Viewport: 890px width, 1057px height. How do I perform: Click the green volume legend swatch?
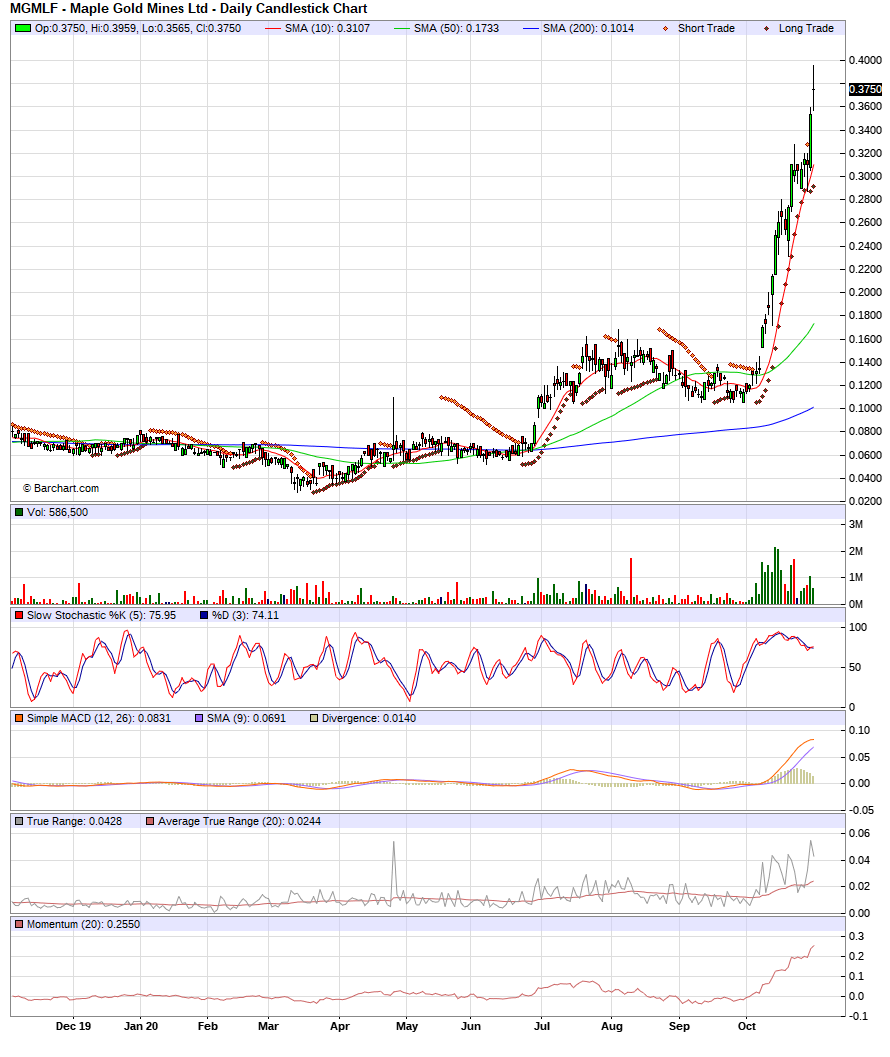19,512
